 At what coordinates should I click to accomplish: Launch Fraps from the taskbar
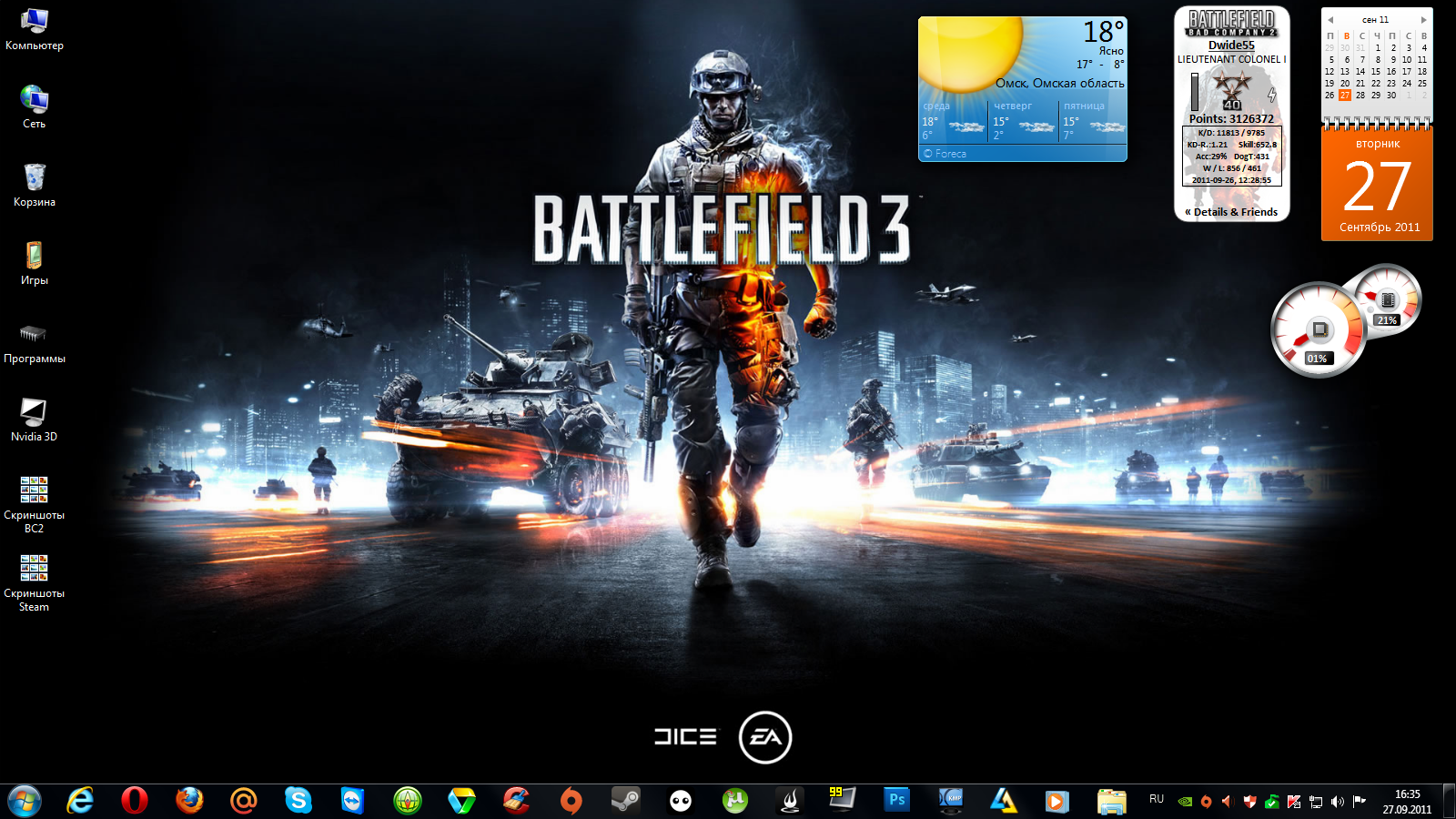(843, 801)
